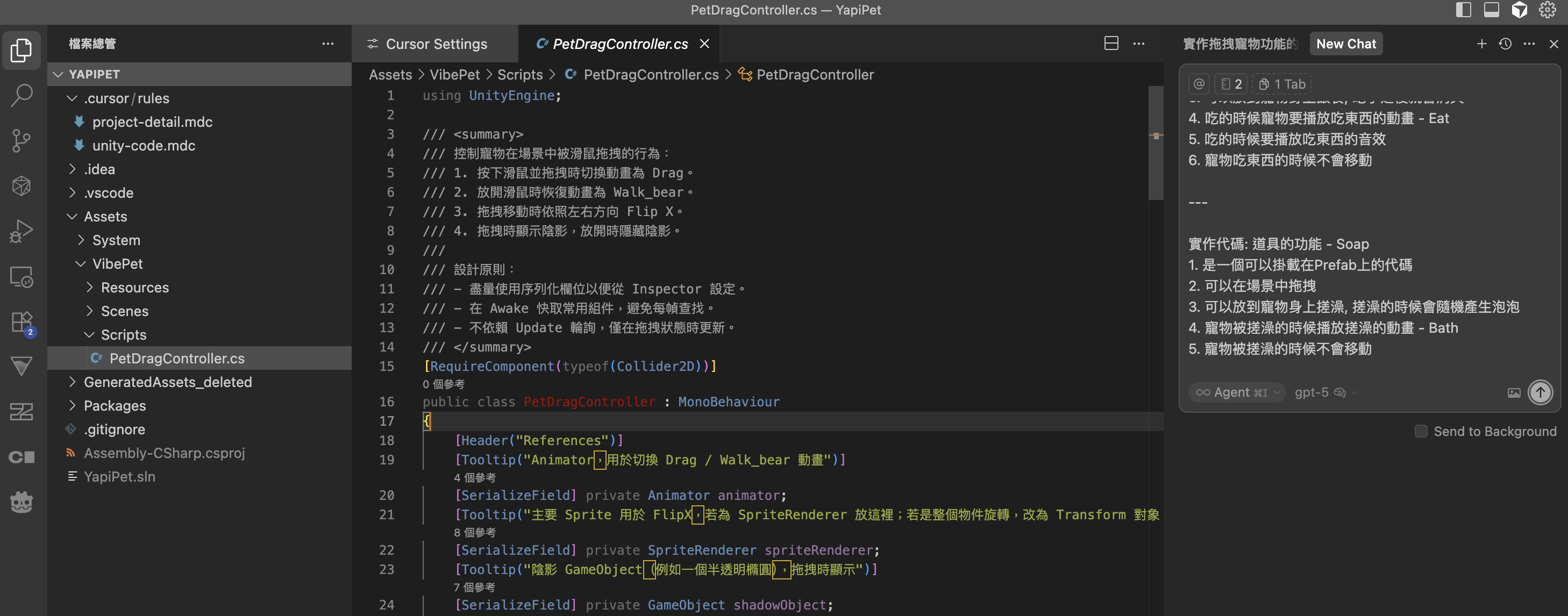Open the Testing funnel icon in activity bar
The width and height of the screenshot is (1568, 616).
pos(22,367)
